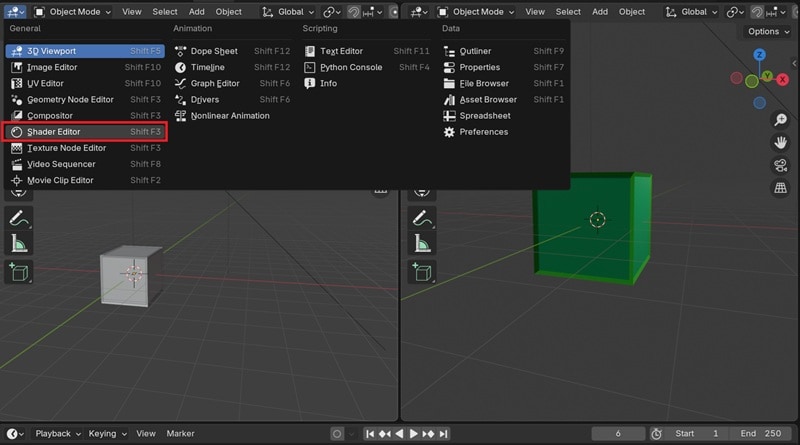Click the Python Console terminal icon
Screen dimensions: 800x445
click(x=309, y=67)
